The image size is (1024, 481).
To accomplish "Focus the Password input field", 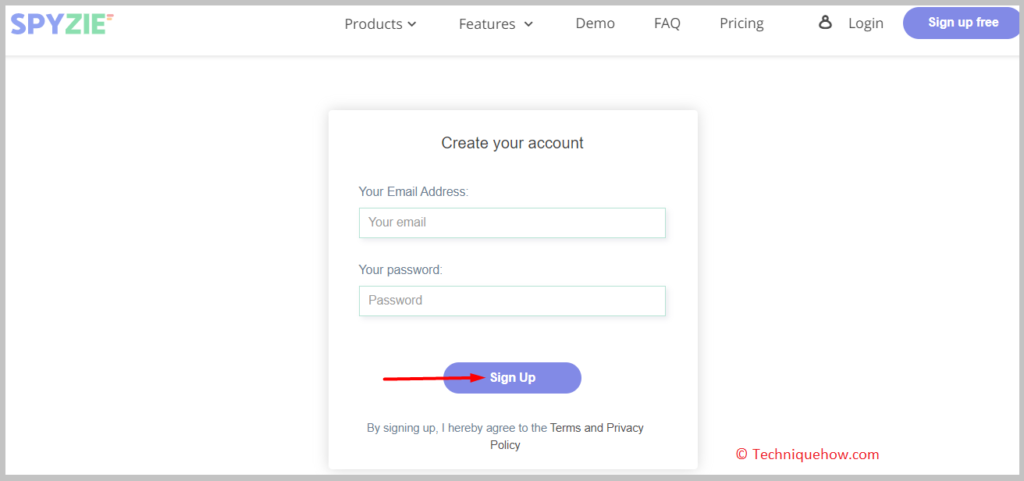I will (512, 301).
